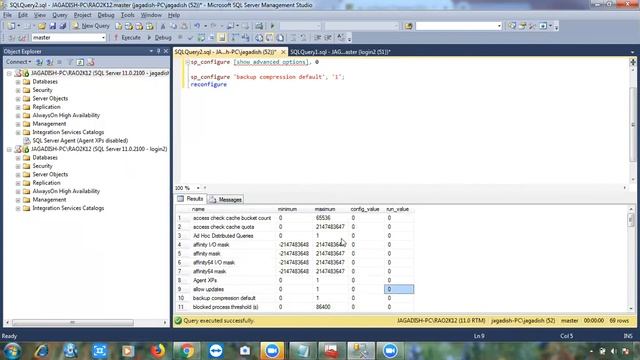Open Google Chrome from the taskbar
Image resolution: width=640 pixels, height=360 pixels.
tap(187, 351)
